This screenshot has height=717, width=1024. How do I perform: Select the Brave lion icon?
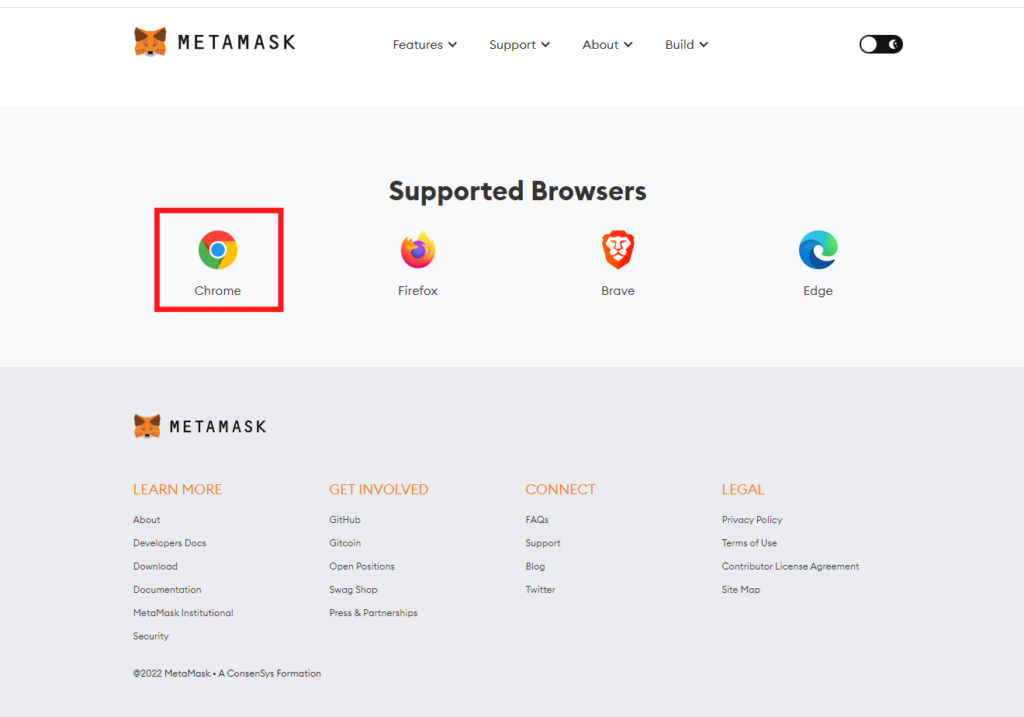tap(618, 249)
